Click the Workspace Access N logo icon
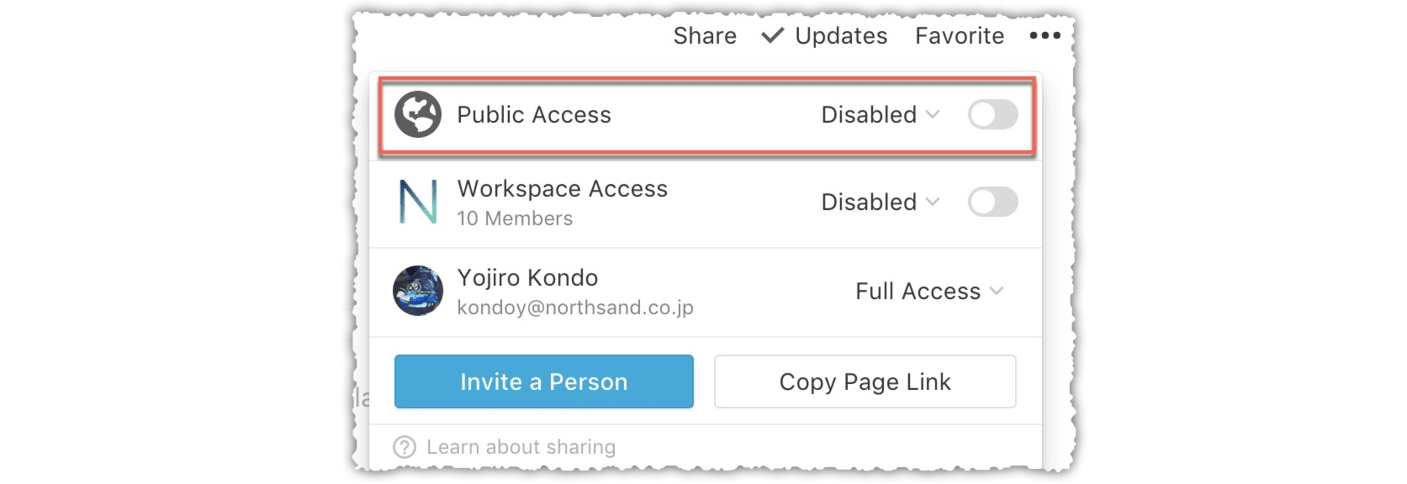Screen dimensions: 1407x484 (418, 202)
